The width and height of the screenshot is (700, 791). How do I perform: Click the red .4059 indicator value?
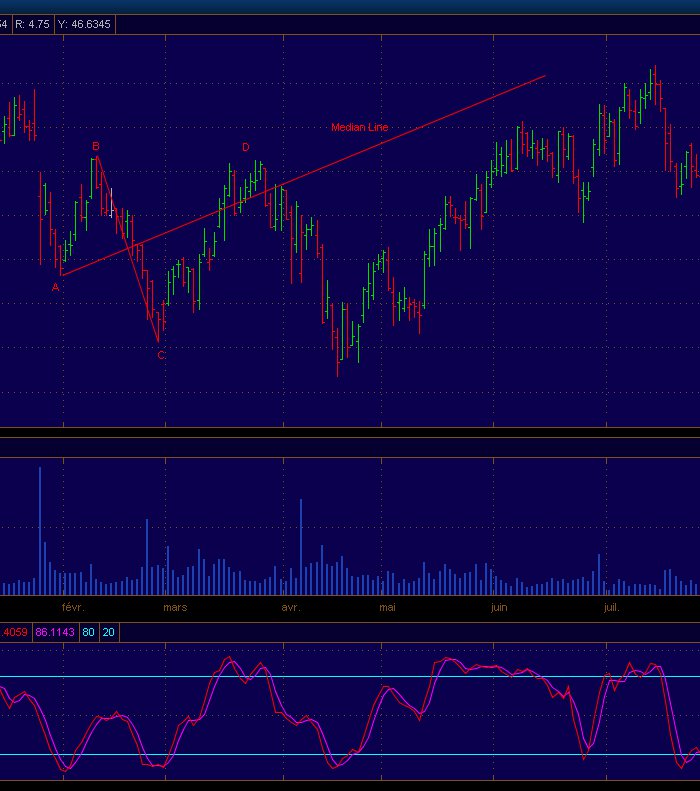tap(15, 632)
